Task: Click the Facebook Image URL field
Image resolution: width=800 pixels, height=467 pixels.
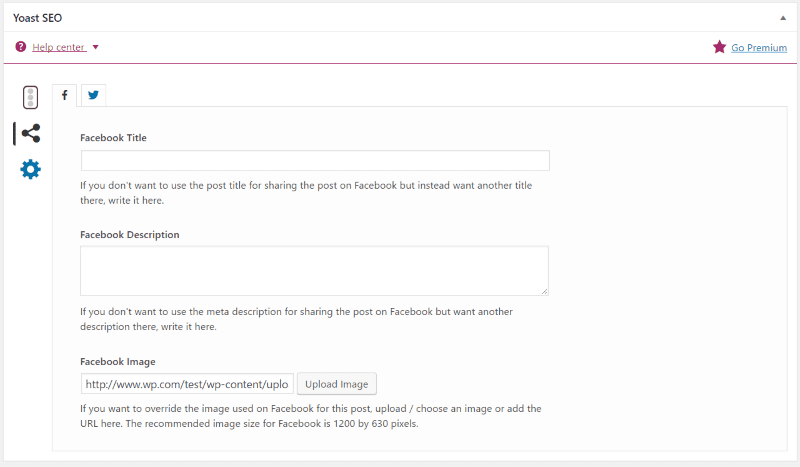Action: (x=187, y=384)
